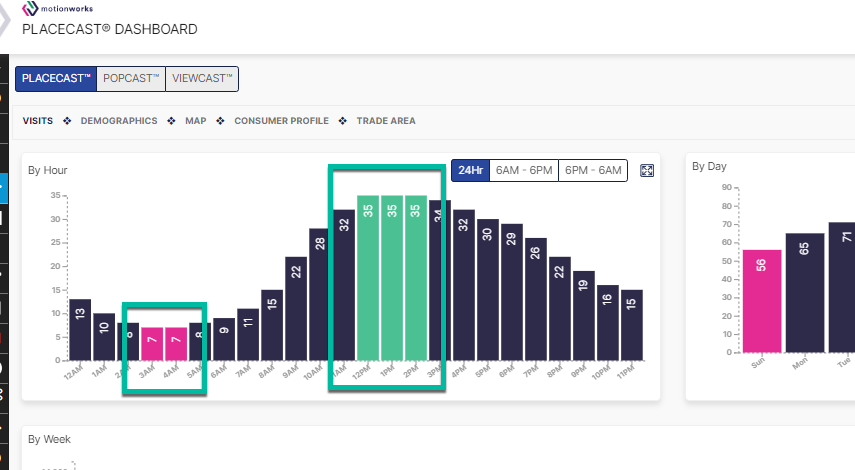Click the By Week chart title

pyautogui.click(x=50, y=439)
